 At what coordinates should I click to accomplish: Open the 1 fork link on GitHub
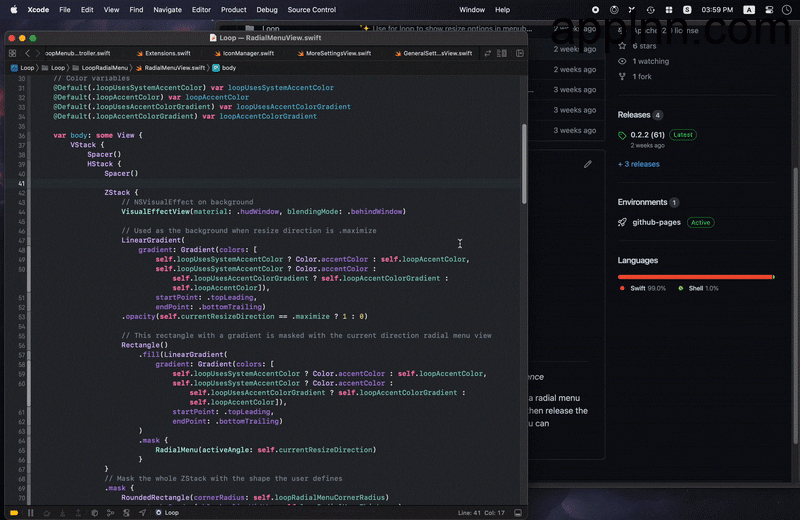click(x=635, y=77)
